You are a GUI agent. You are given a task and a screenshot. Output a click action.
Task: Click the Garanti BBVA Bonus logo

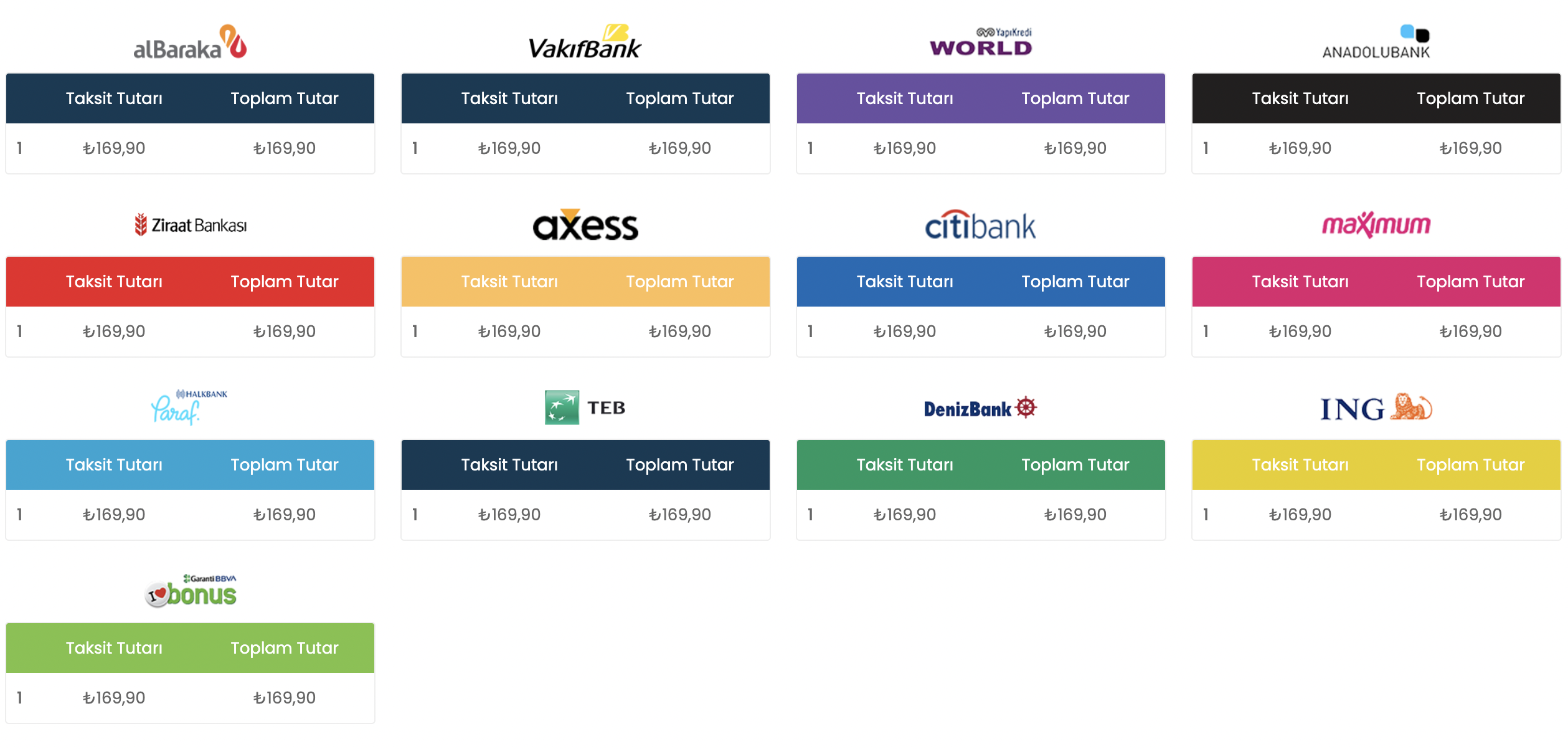click(x=190, y=591)
